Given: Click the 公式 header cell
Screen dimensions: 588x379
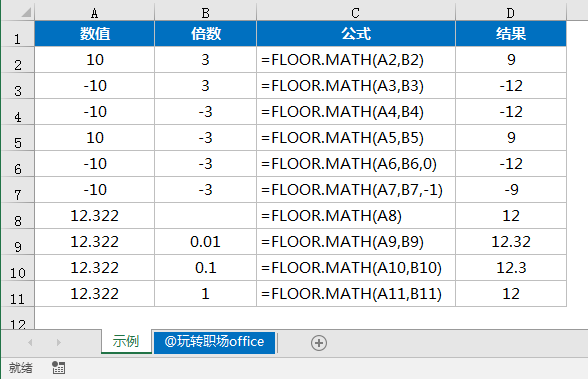Looking at the screenshot, I should (x=356, y=34).
